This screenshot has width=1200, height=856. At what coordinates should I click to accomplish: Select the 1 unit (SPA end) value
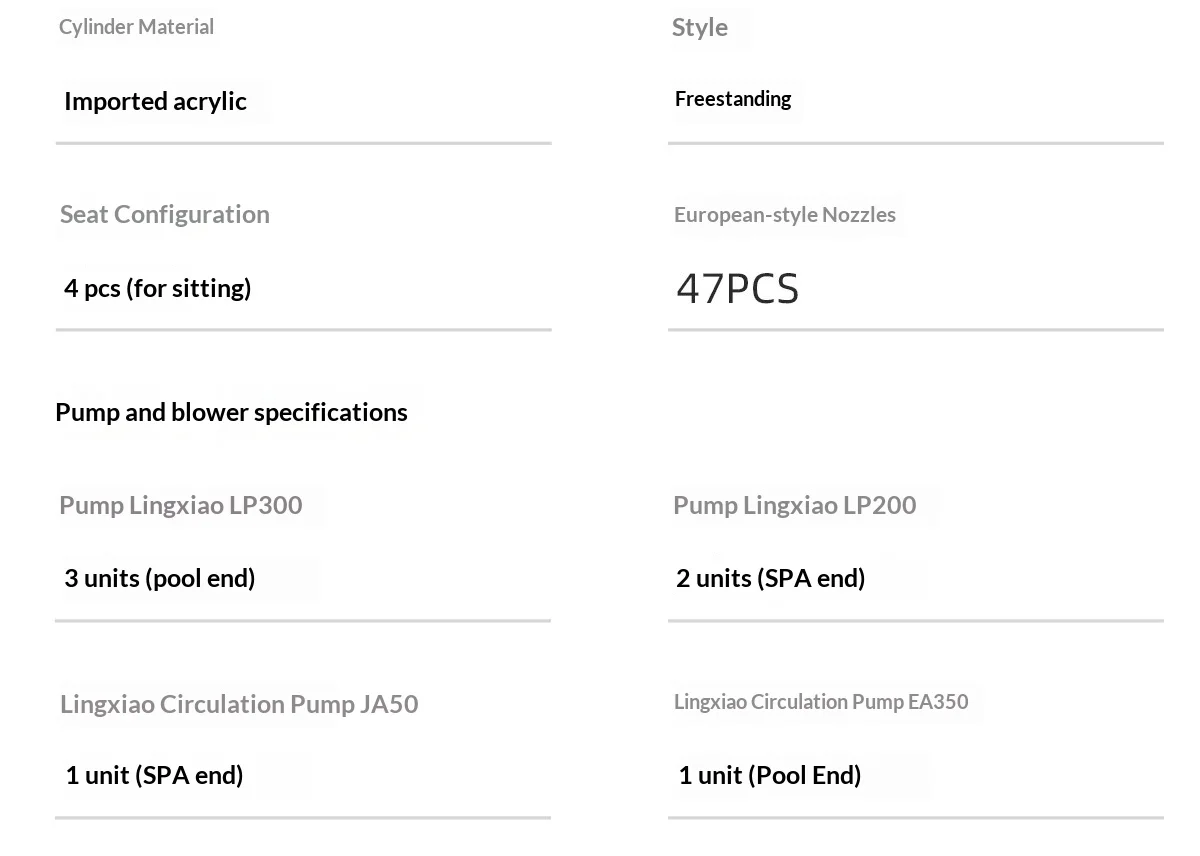point(155,775)
